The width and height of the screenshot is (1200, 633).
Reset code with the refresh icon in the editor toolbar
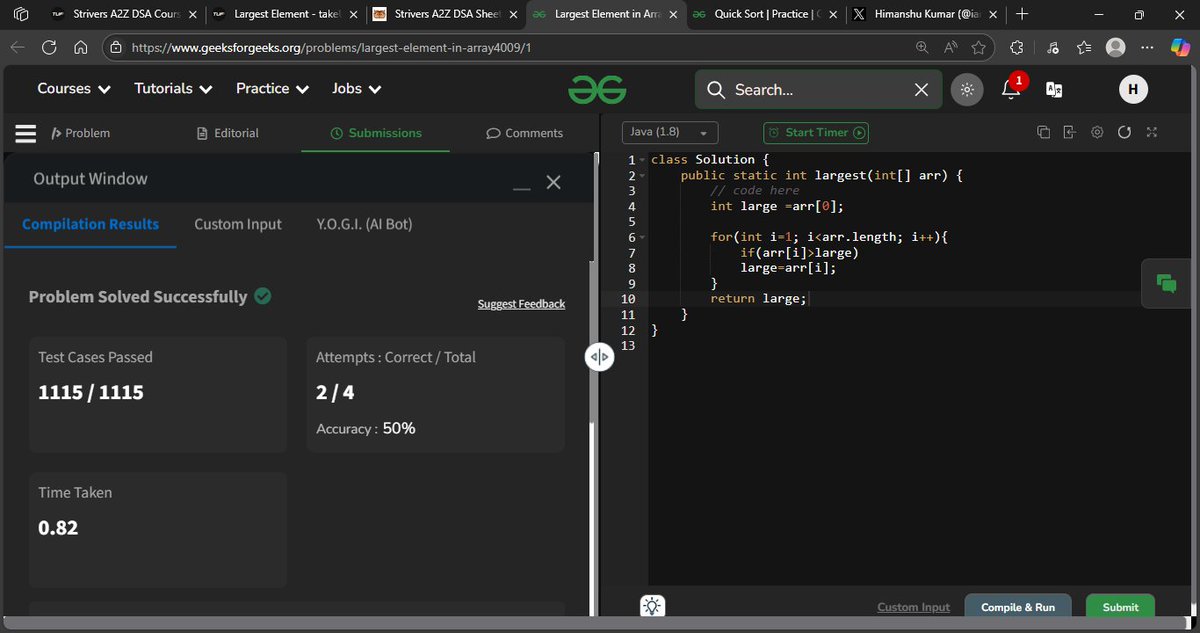coord(1124,132)
